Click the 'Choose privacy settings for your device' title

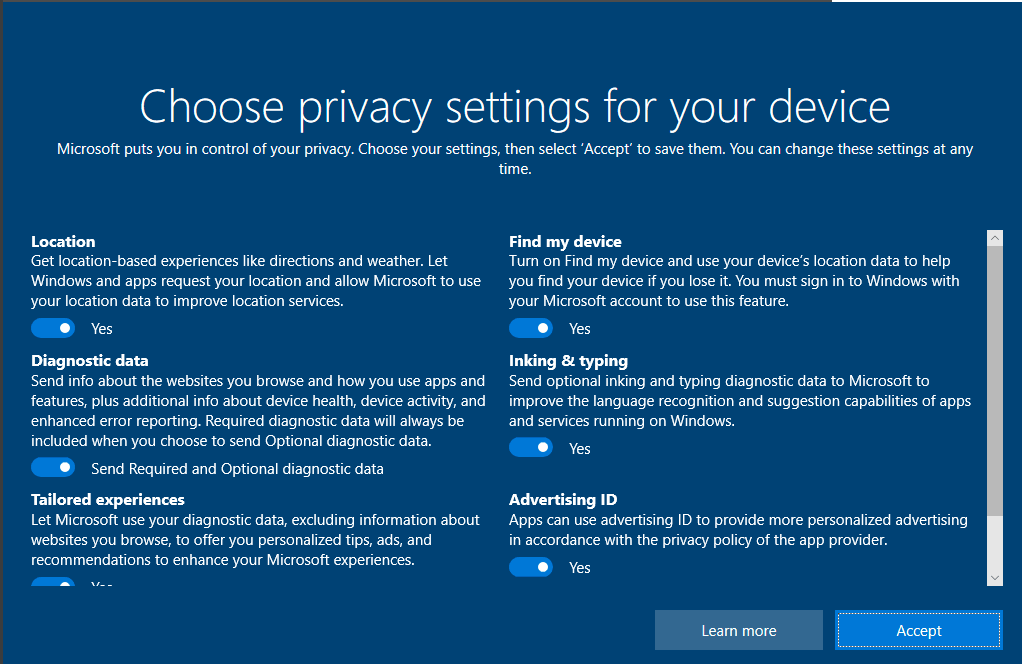[x=514, y=106]
